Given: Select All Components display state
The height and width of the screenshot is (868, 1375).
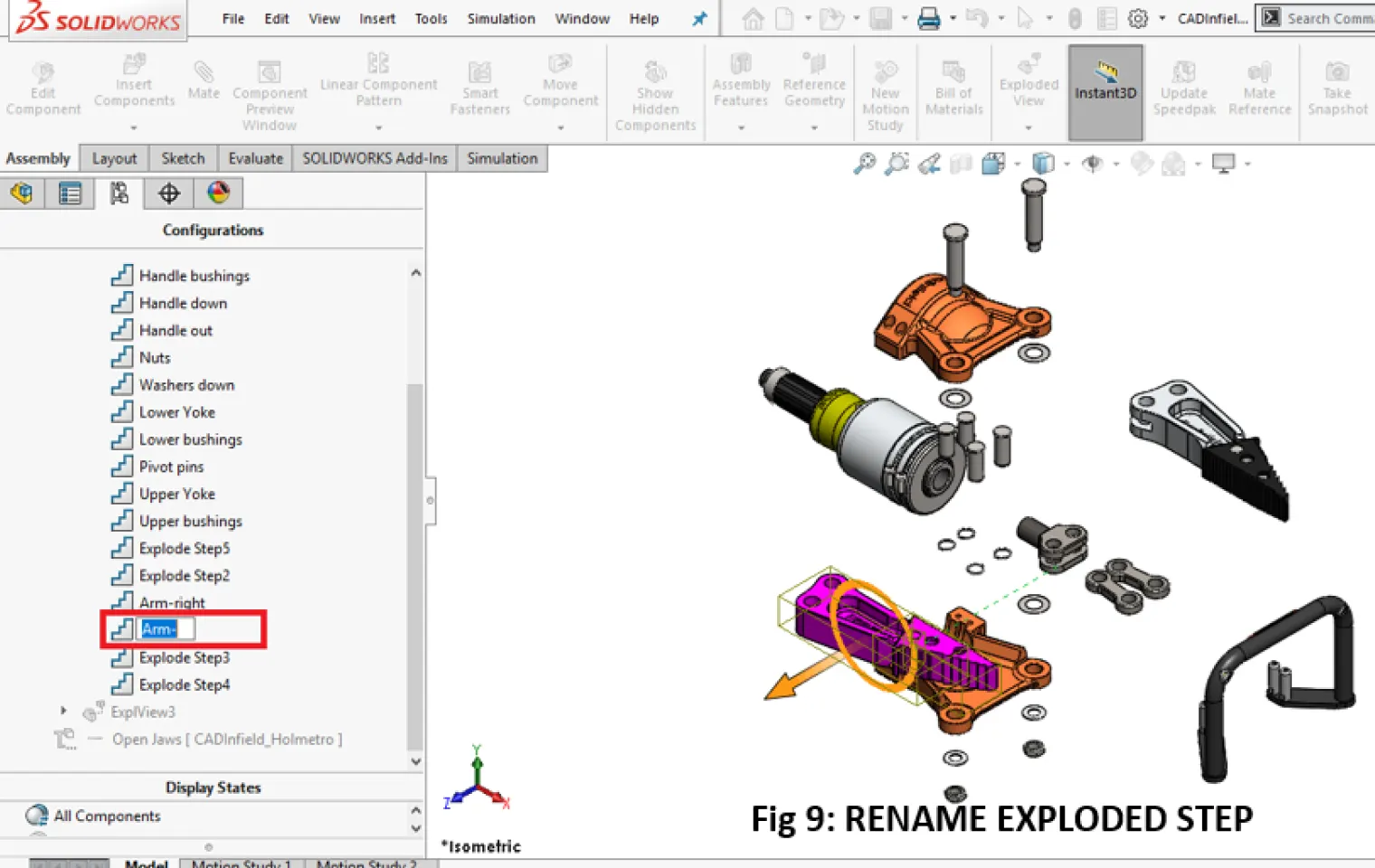Looking at the screenshot, I should click(107, 816).
